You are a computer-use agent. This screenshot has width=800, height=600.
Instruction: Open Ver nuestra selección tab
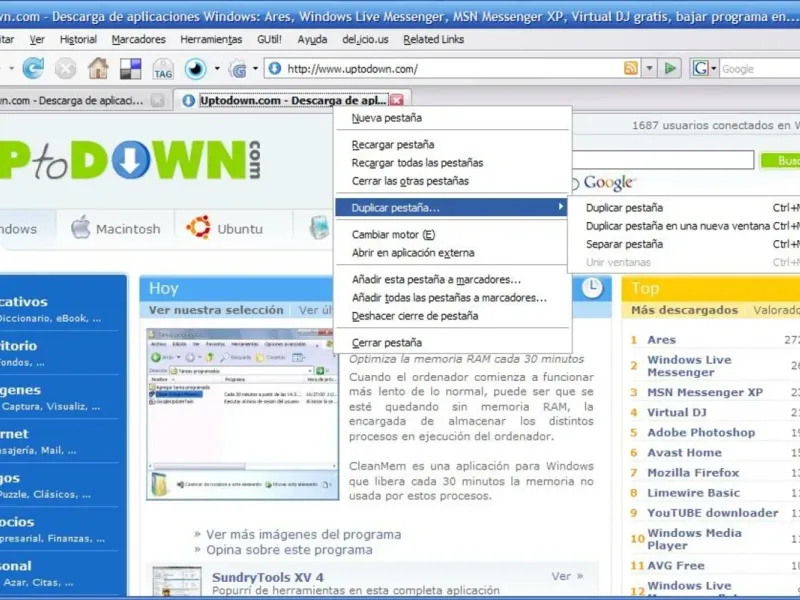216,310
